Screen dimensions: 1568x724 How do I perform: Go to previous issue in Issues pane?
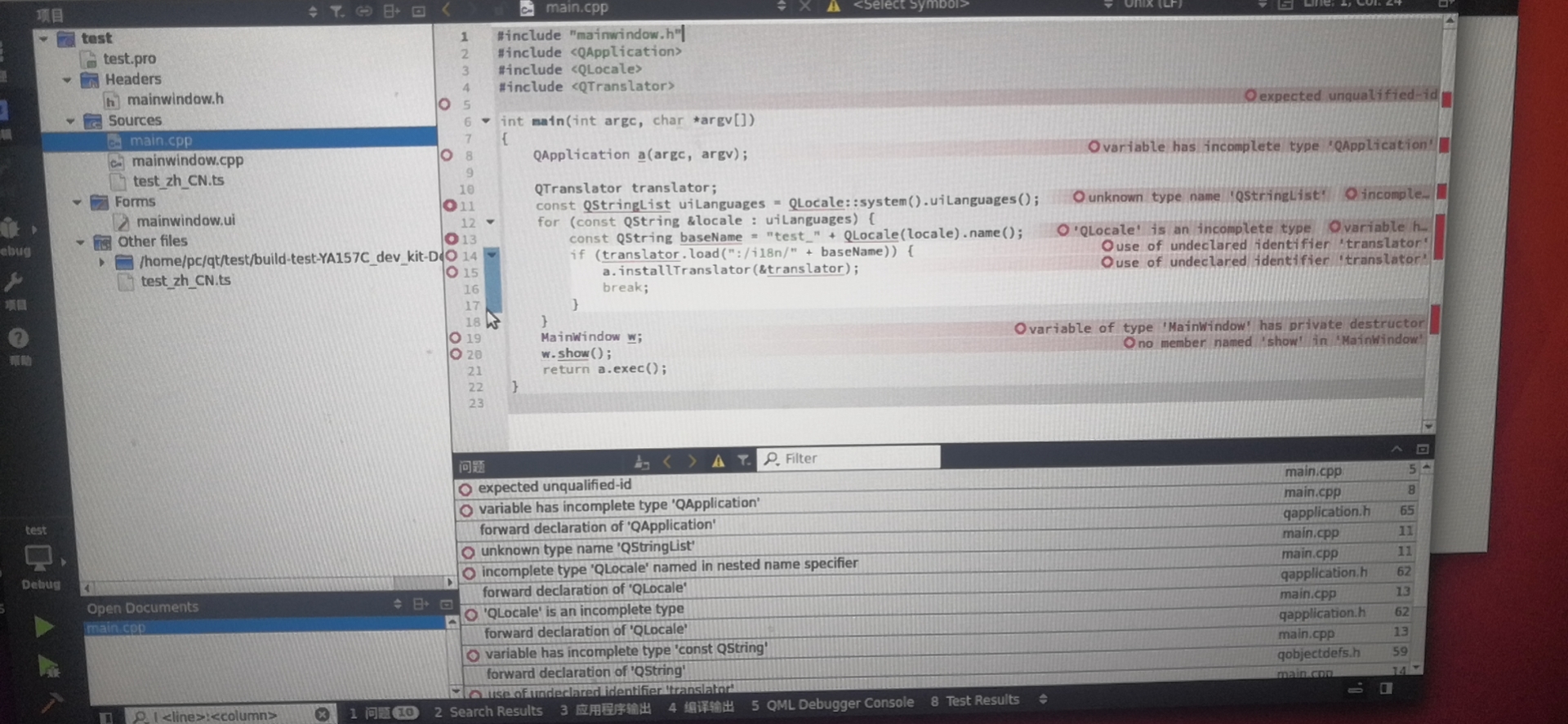667,462
